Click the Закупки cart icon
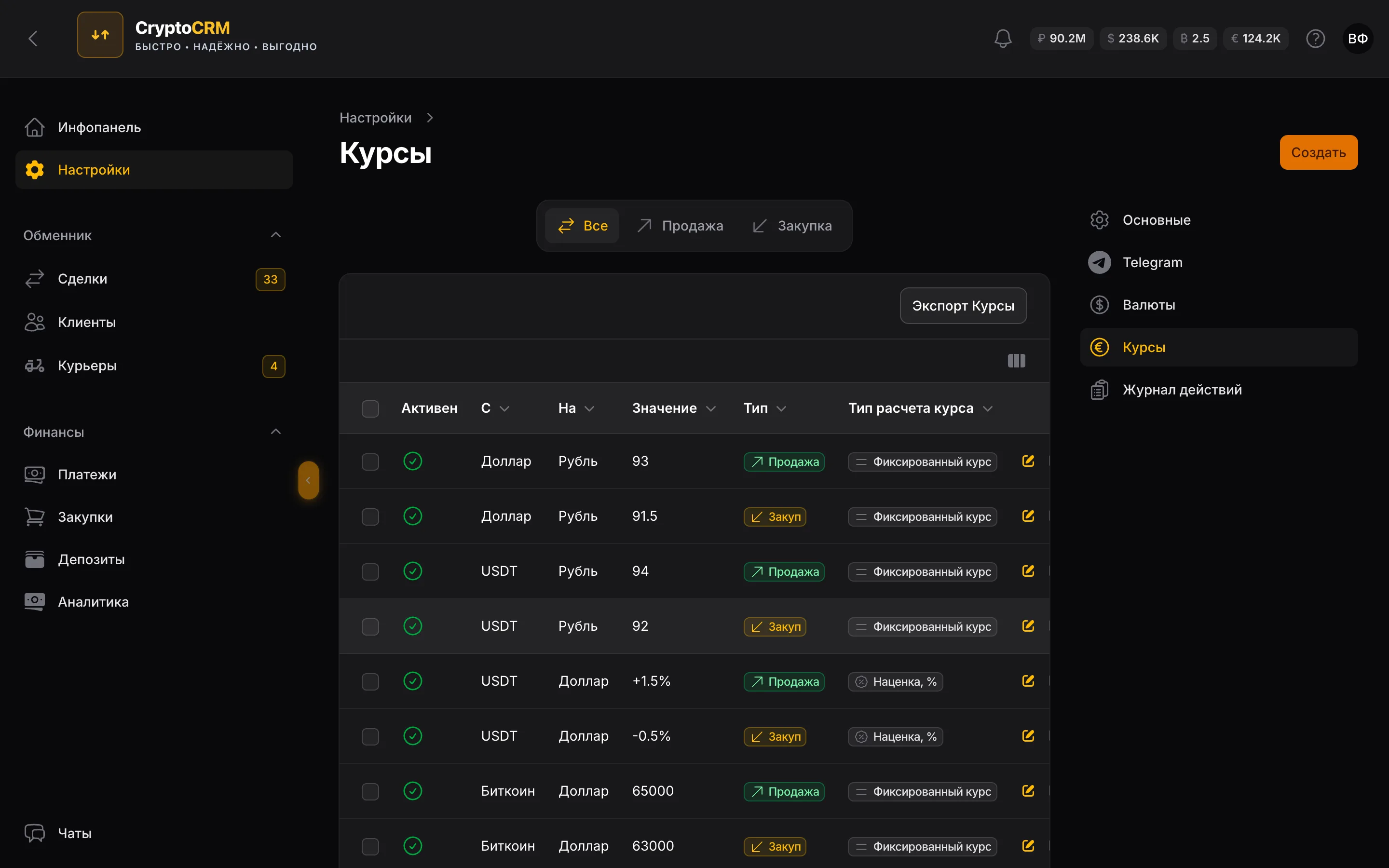The height and width of the screenshot is (868, 1389). (x=34, y=516)
